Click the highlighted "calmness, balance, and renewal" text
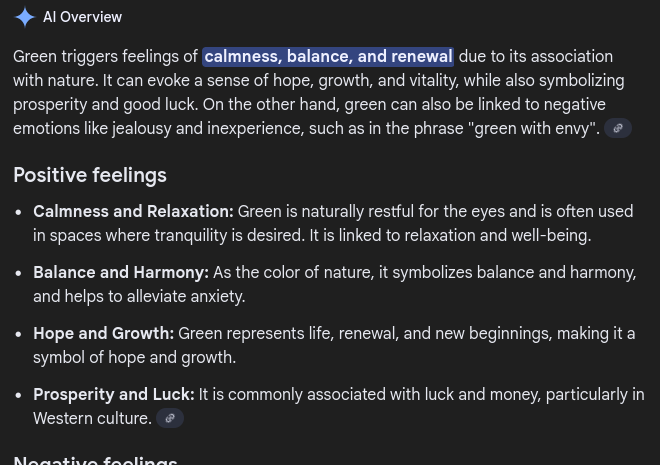The height and width of the screenshot is (465, 660). (328, 57)
